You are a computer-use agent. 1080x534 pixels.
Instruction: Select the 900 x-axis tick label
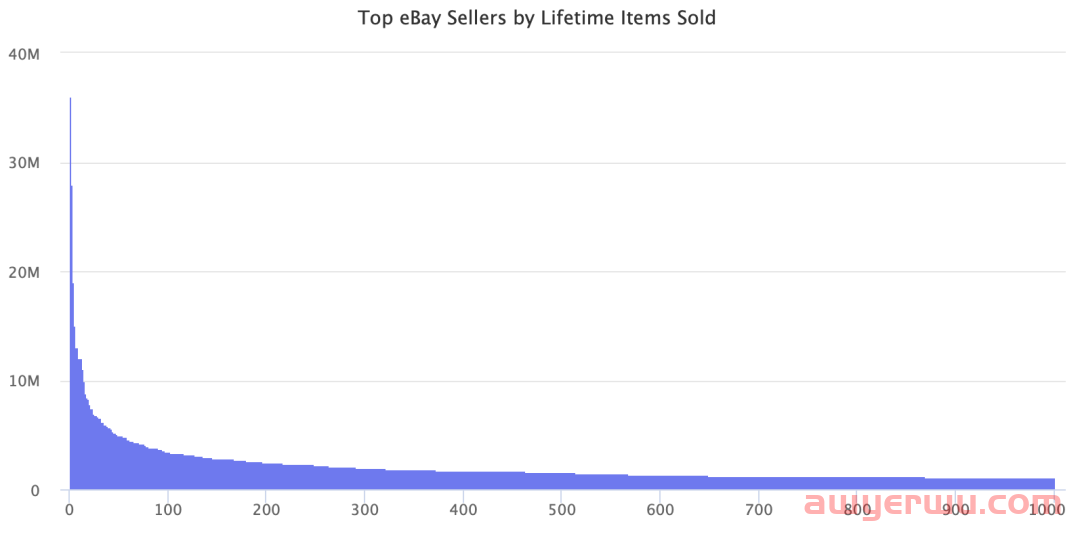click(x=956, y=510)
